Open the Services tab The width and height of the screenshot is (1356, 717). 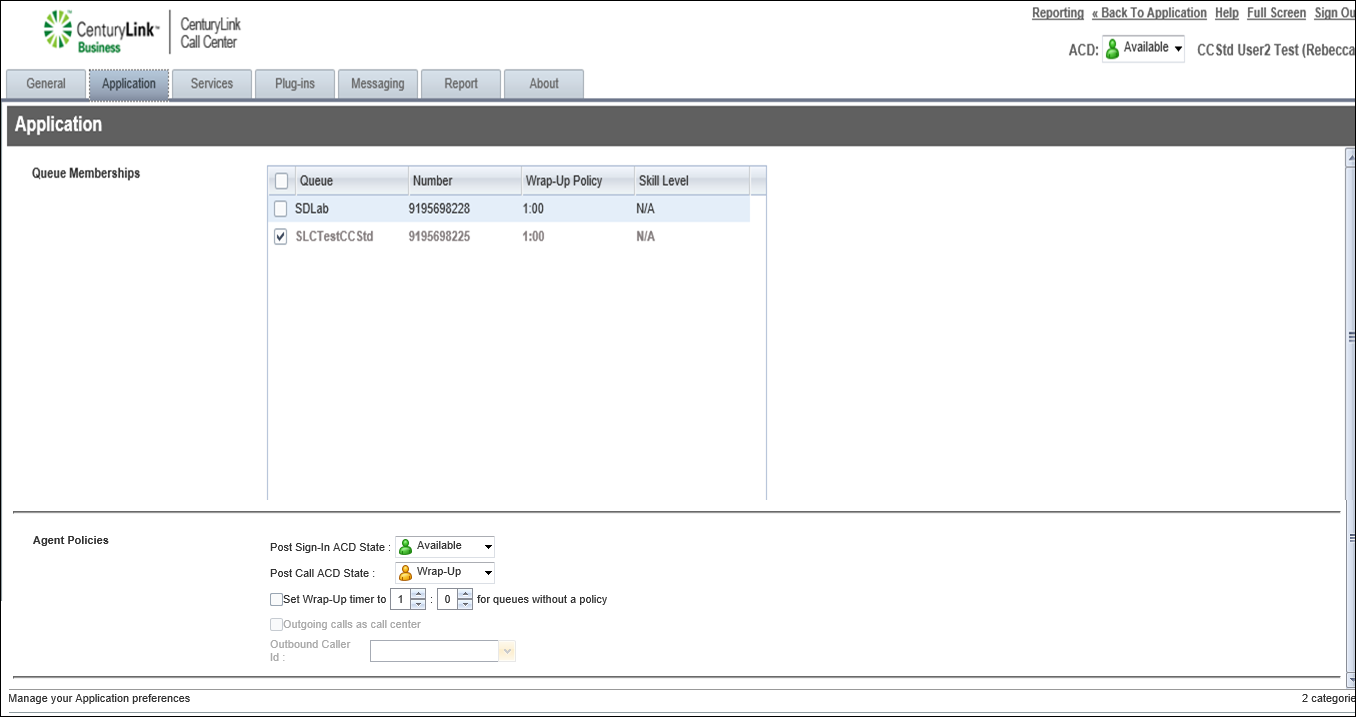click(x=212, y=84)
